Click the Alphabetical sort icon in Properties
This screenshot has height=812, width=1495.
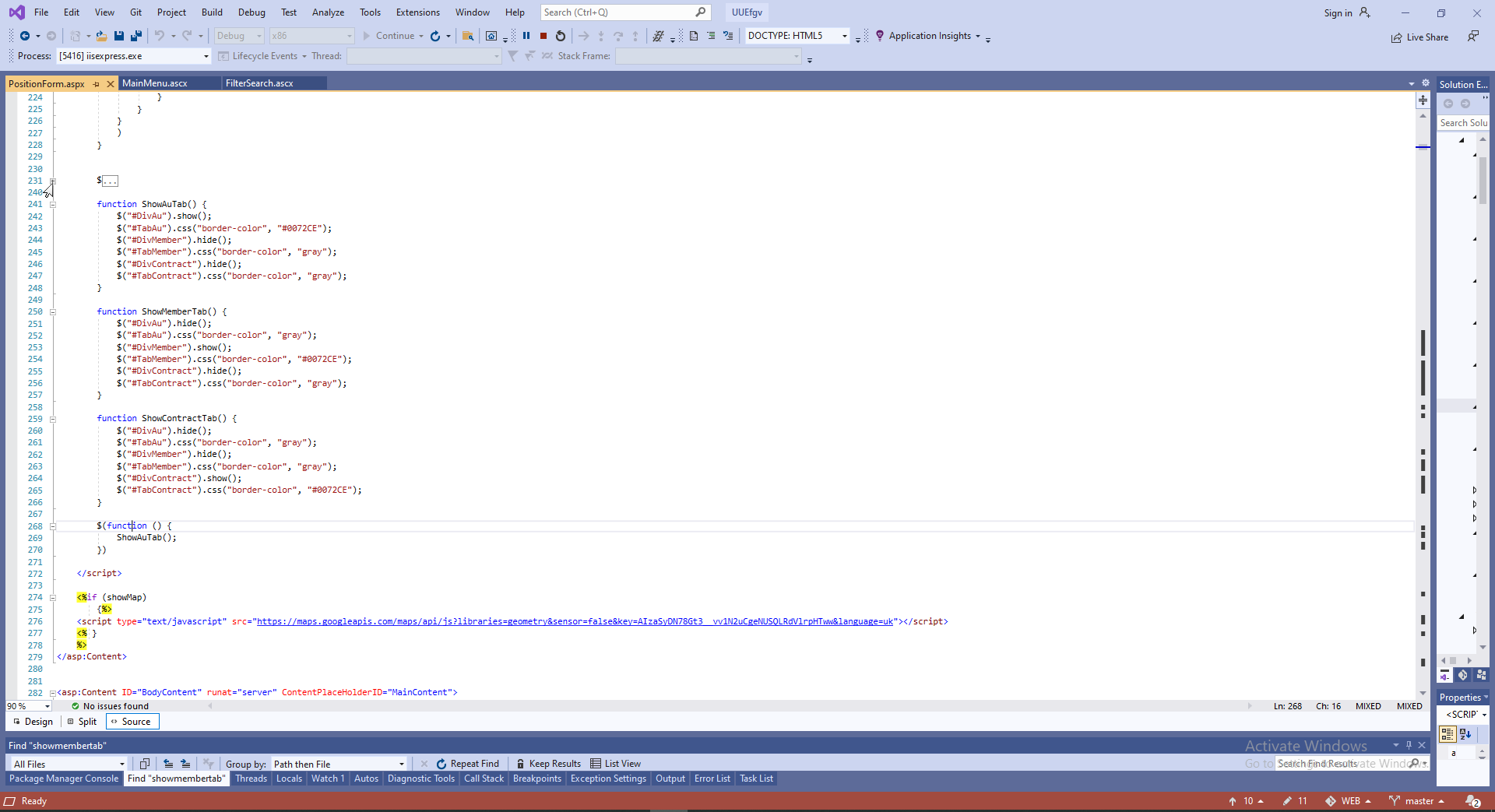pos(1465,733)
